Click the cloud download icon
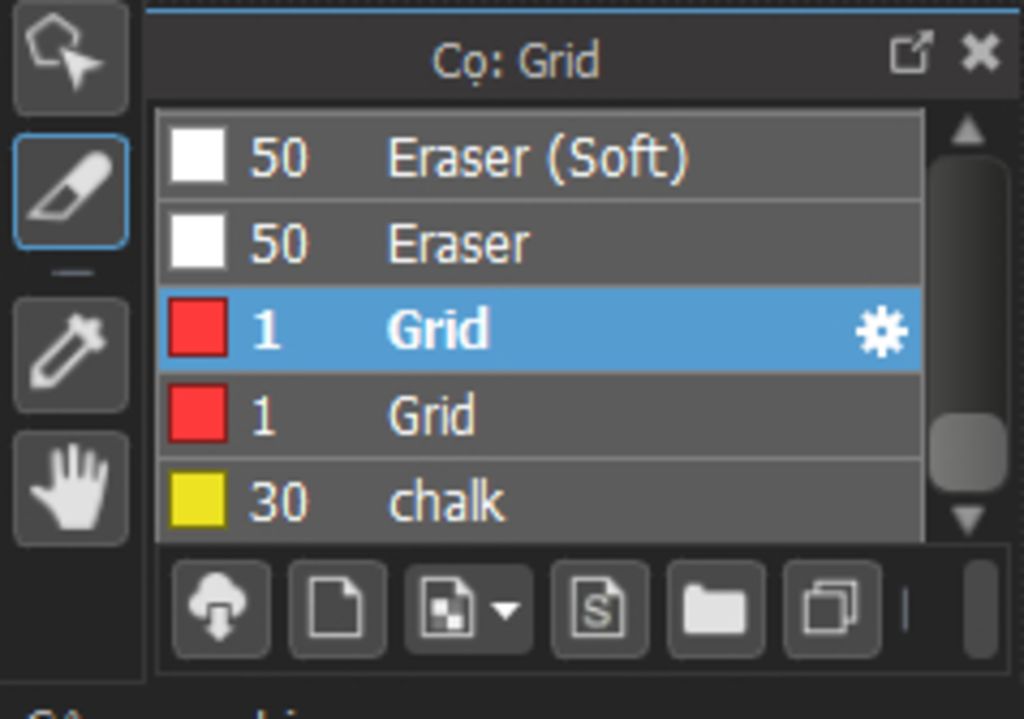This screenshot has width=1024, height=719. pos(221,609)
